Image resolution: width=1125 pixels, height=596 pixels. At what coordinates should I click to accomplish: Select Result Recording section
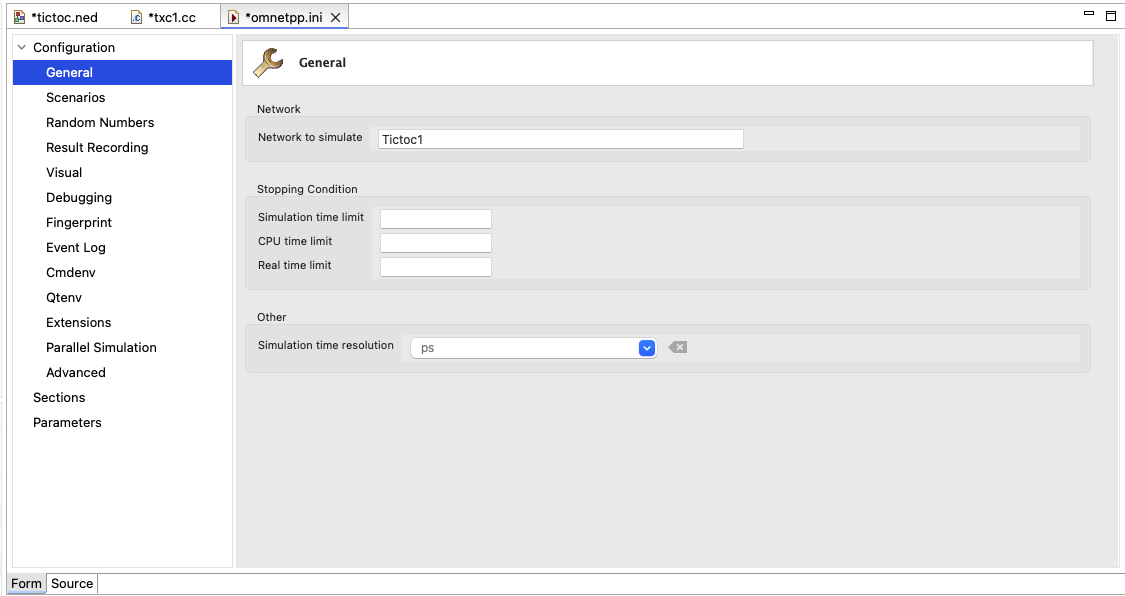[97, 148]
